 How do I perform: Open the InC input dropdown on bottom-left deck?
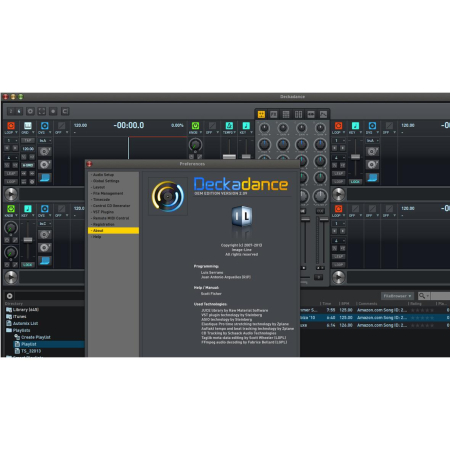pos(45,224)
